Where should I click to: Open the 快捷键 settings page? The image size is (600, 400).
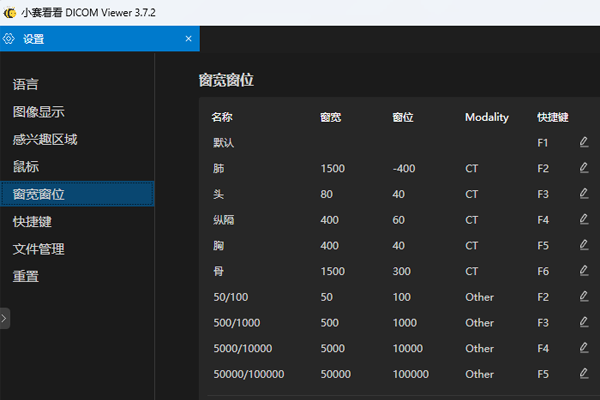point(32,221)
